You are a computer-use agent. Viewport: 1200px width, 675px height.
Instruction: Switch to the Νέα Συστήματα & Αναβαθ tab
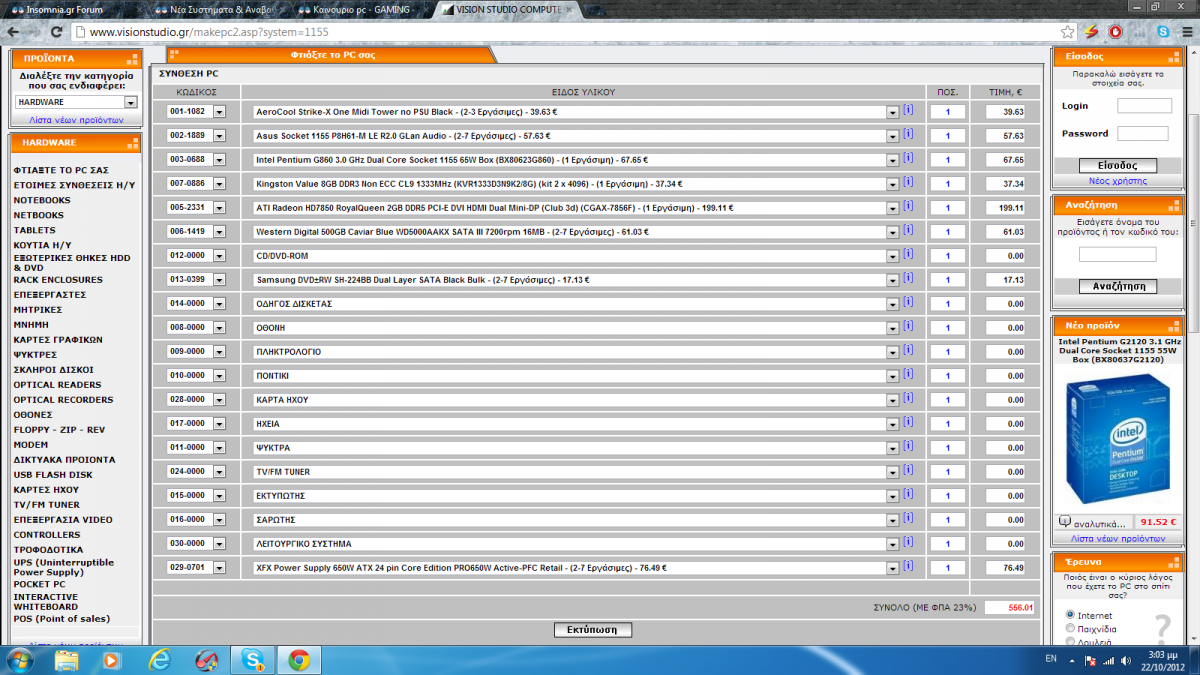pyautogui.click(x=220, y=8)
